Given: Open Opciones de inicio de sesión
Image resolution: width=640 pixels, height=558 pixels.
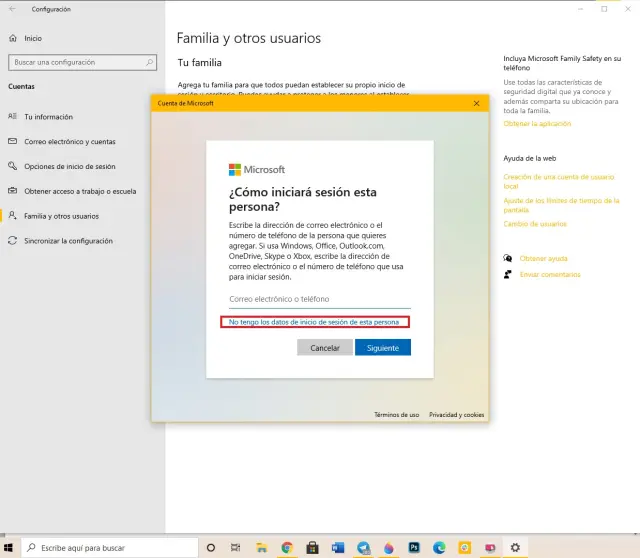Looking at the screenshot, I should pos(69,166).
